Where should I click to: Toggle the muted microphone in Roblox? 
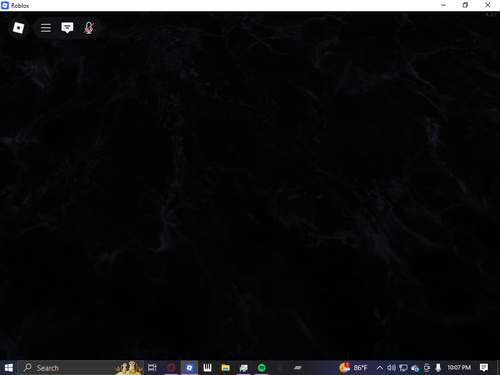point(89,28)
